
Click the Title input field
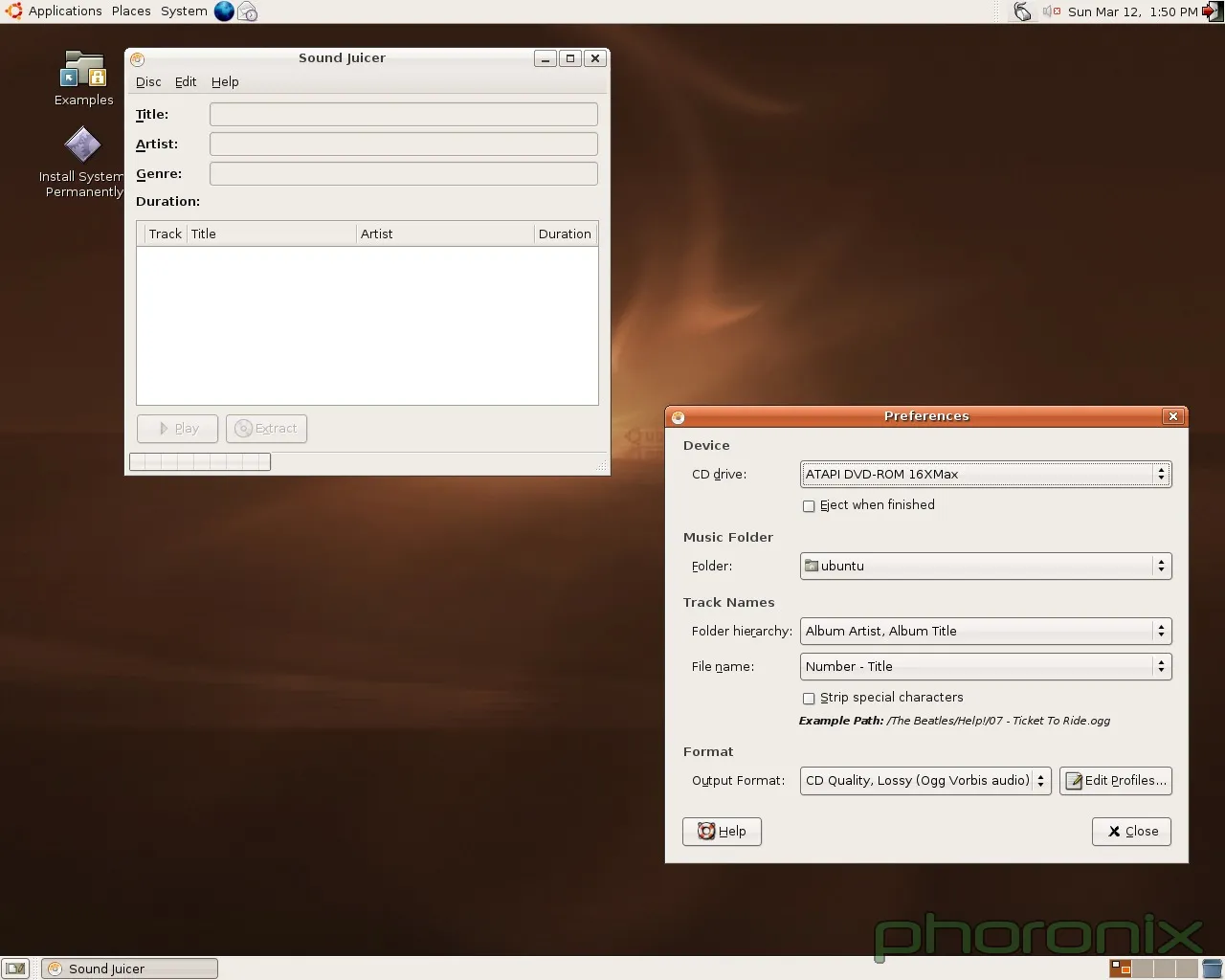coord(404,115)
